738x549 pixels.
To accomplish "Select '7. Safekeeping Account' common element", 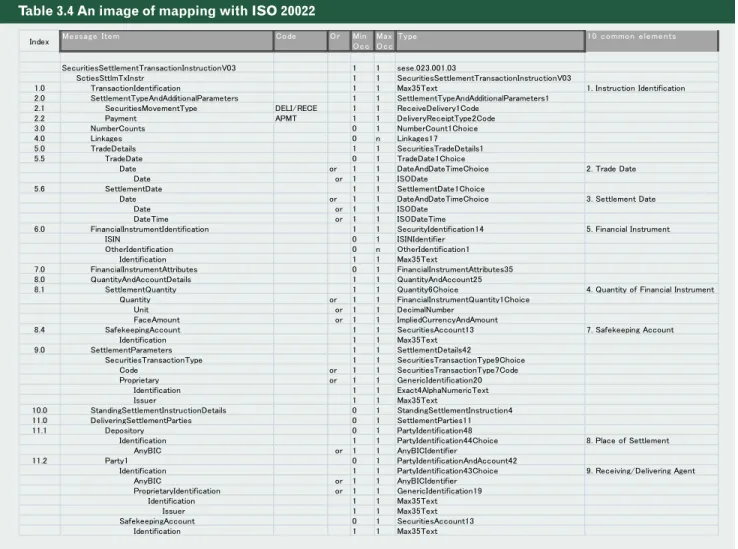I will click(x=630, y=330).
